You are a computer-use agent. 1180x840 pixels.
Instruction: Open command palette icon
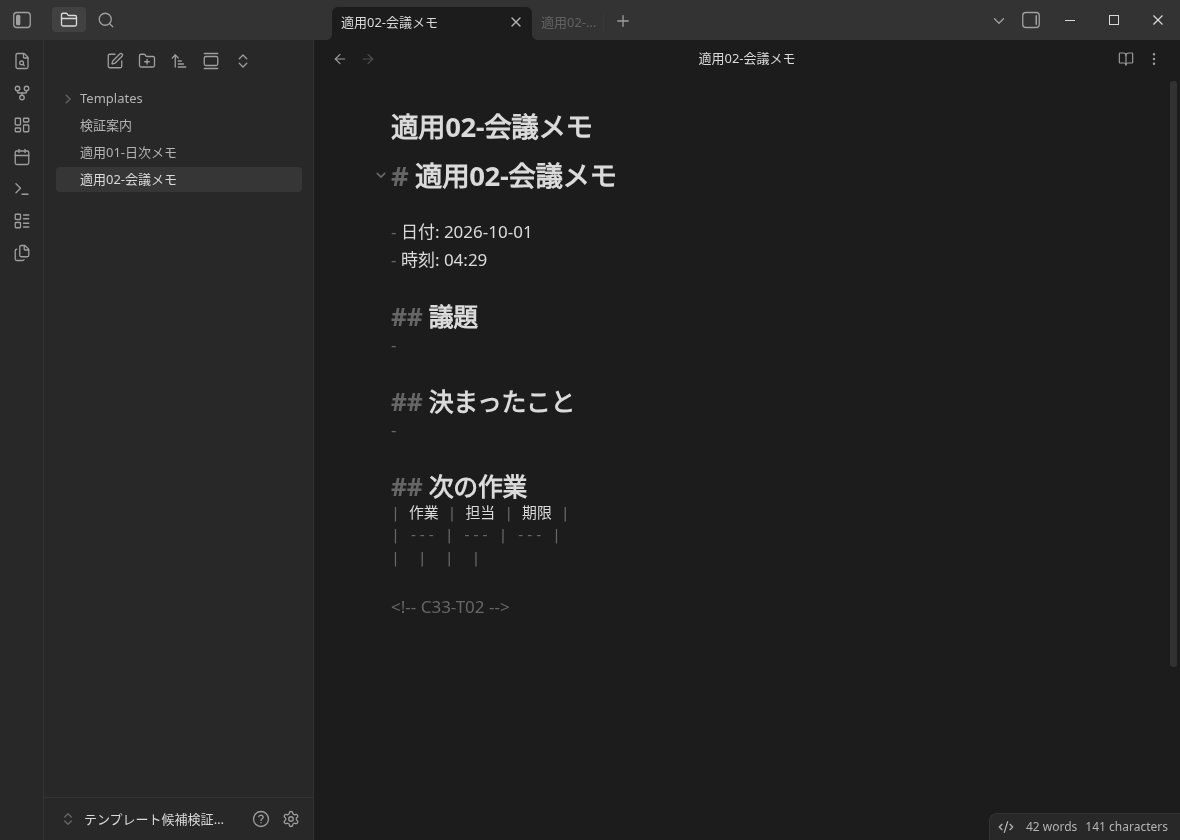[22, 189]
